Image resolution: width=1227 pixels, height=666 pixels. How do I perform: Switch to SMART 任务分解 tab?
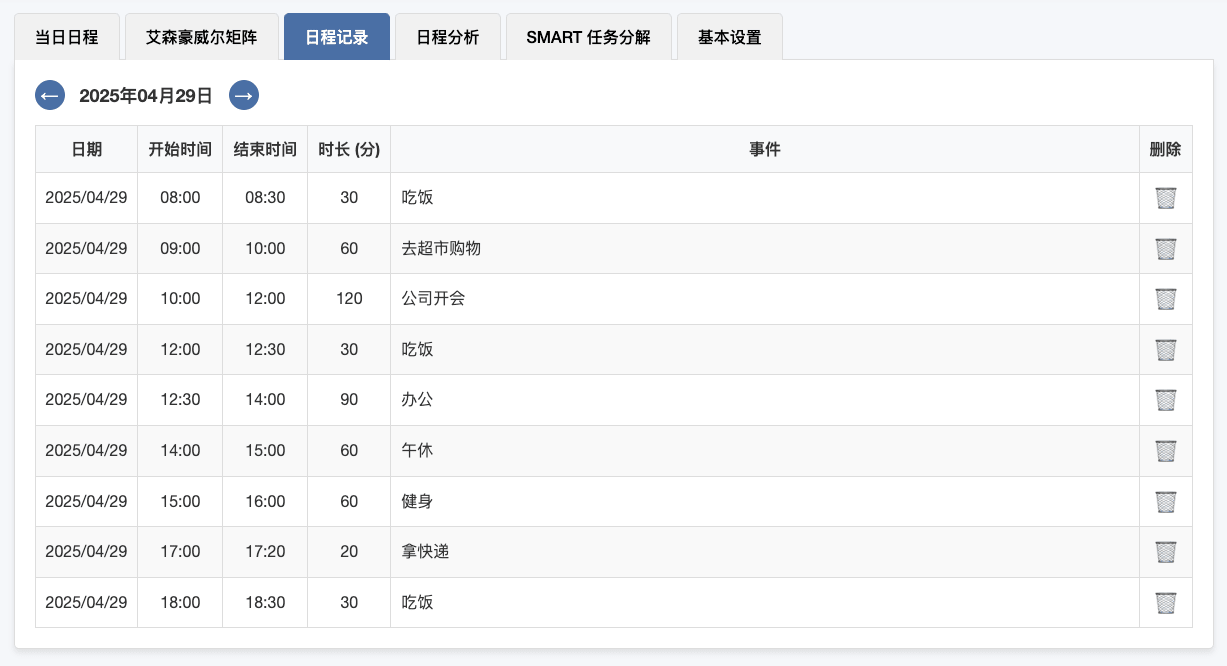tap(589, 37)
